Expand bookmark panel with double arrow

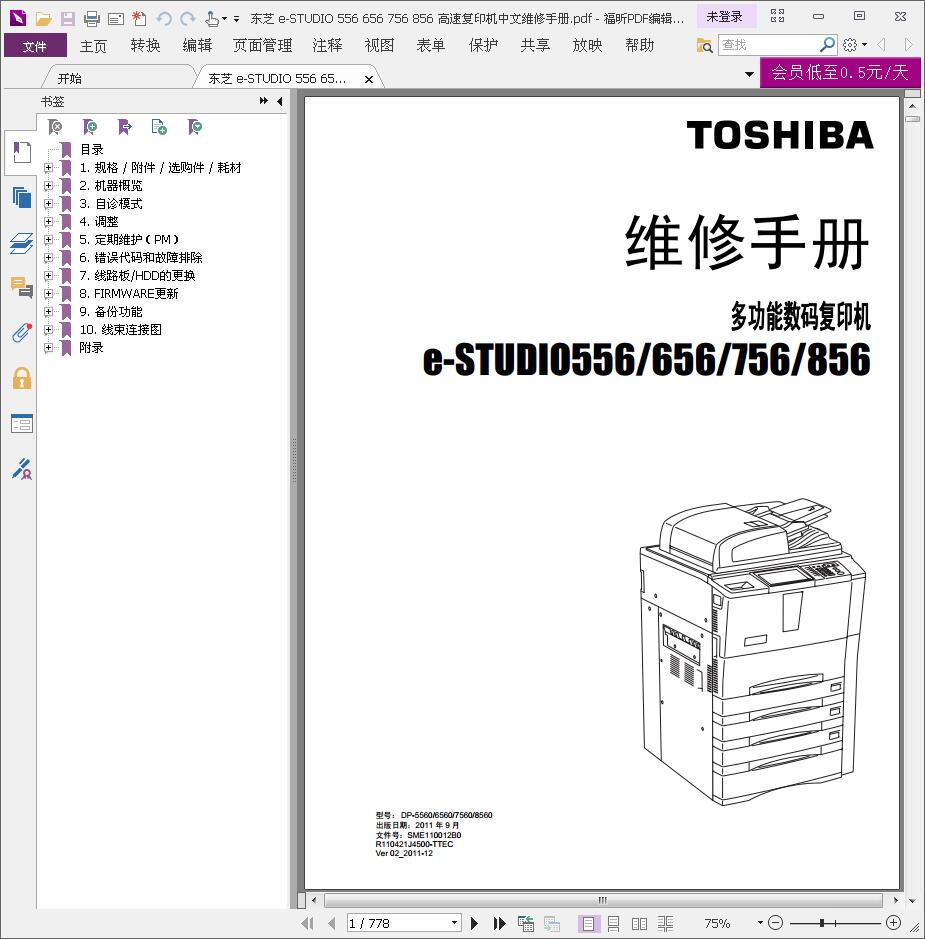coord(263,101)
